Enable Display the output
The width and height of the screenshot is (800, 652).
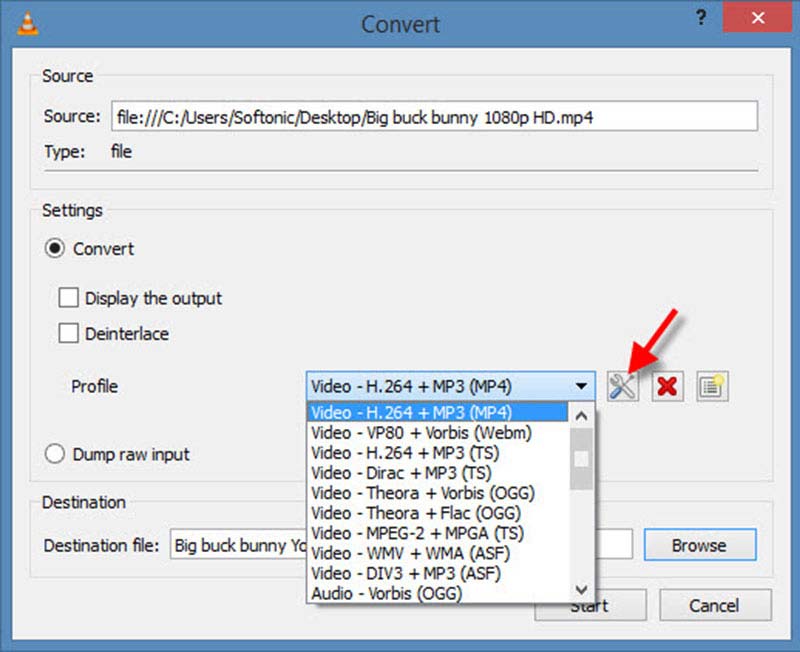[69, 297]
